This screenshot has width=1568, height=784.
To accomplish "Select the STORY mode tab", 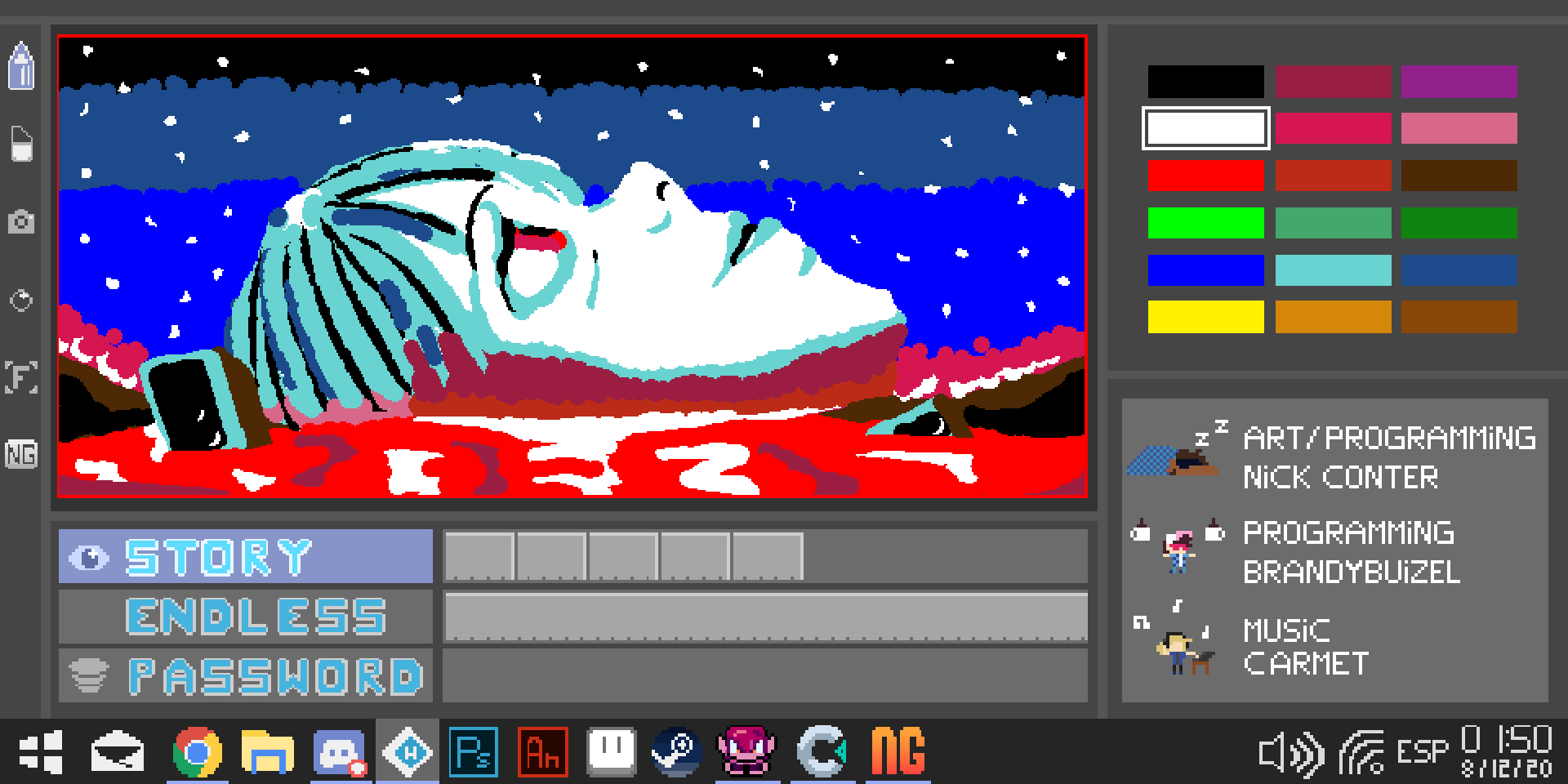I will (246, 556).
